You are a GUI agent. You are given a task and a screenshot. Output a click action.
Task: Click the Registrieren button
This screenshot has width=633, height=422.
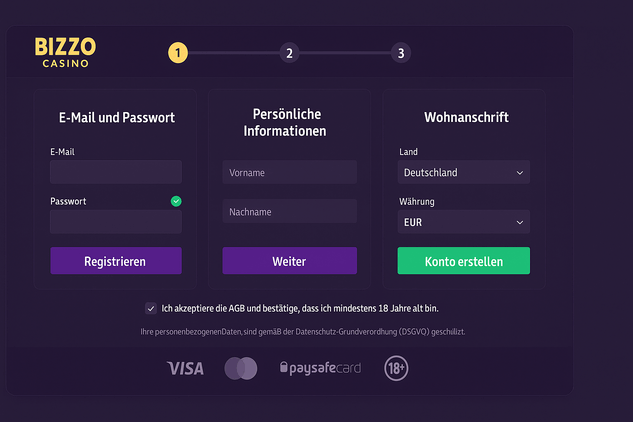(x=116, y=261)
